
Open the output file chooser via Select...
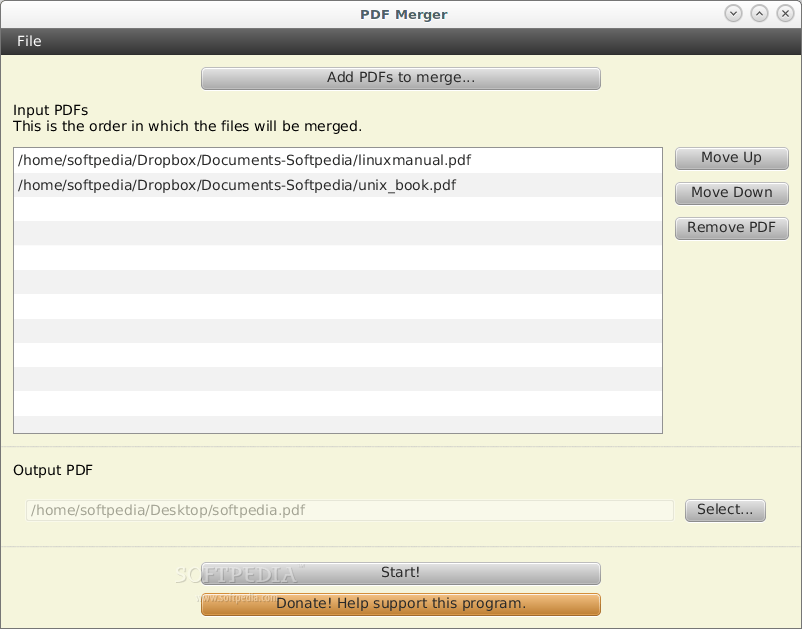point(725,509)
